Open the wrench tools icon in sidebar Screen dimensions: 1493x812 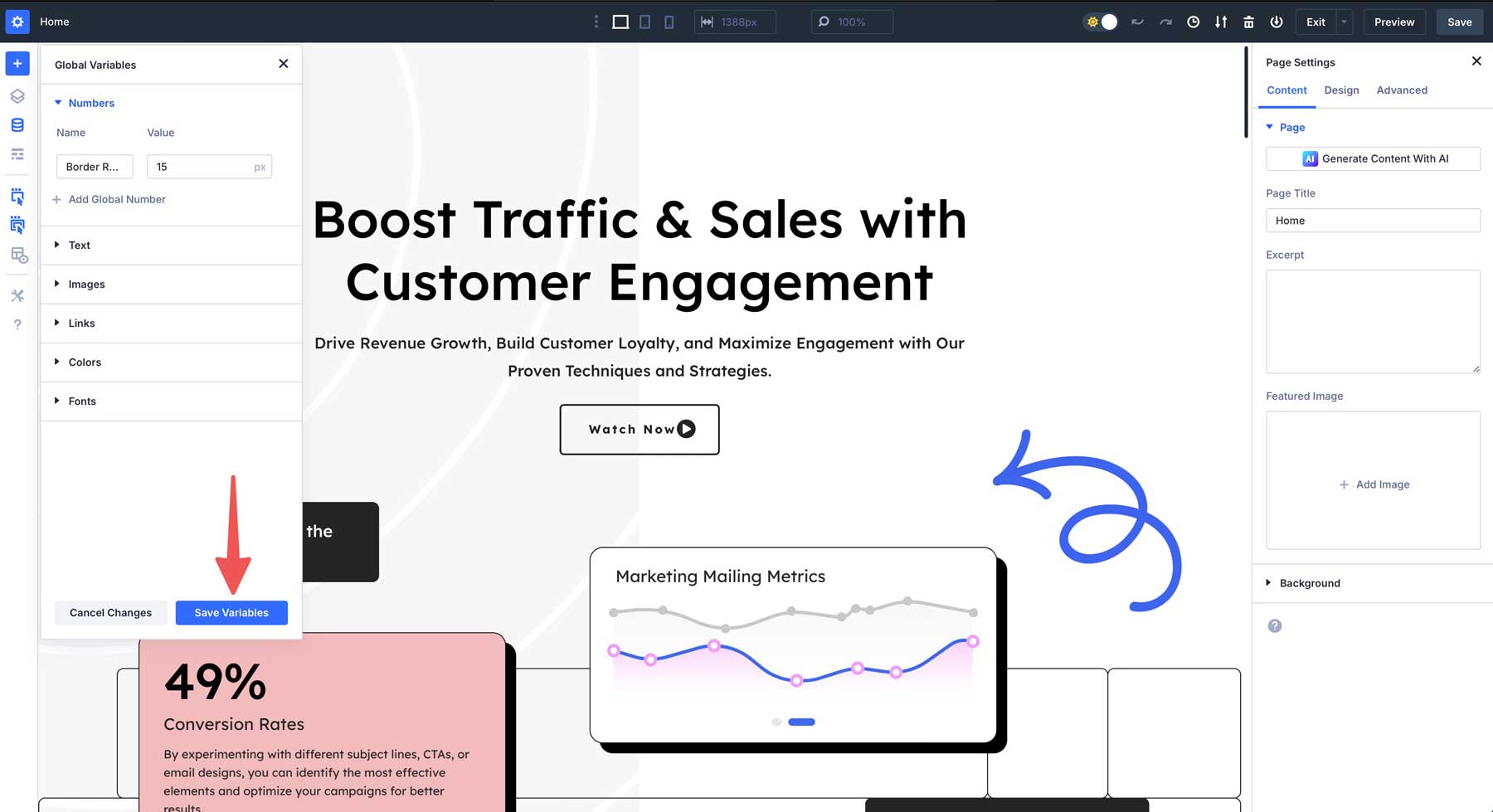(x=17, y=295)
